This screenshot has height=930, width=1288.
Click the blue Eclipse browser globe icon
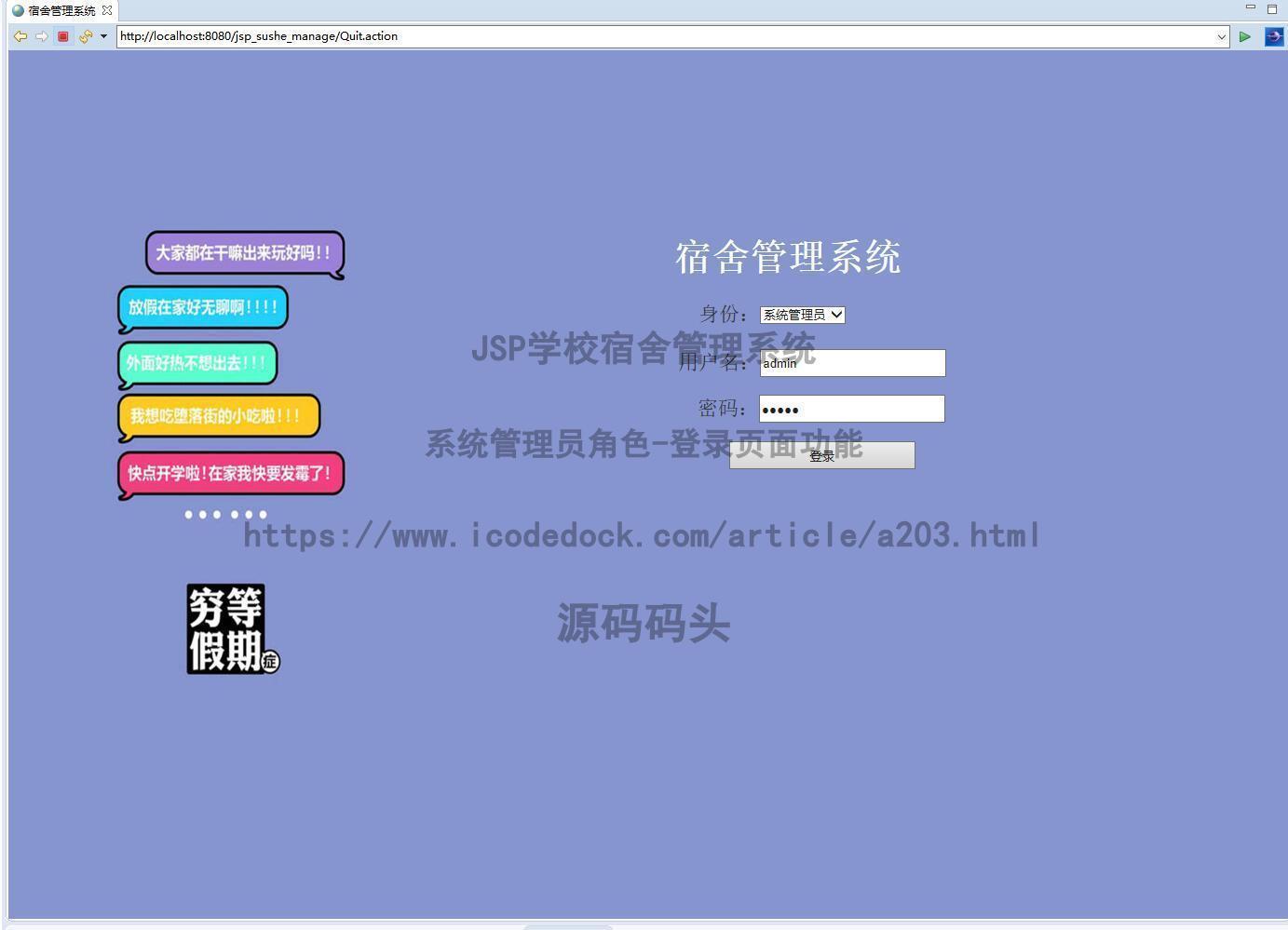(x=1273, y=36)
